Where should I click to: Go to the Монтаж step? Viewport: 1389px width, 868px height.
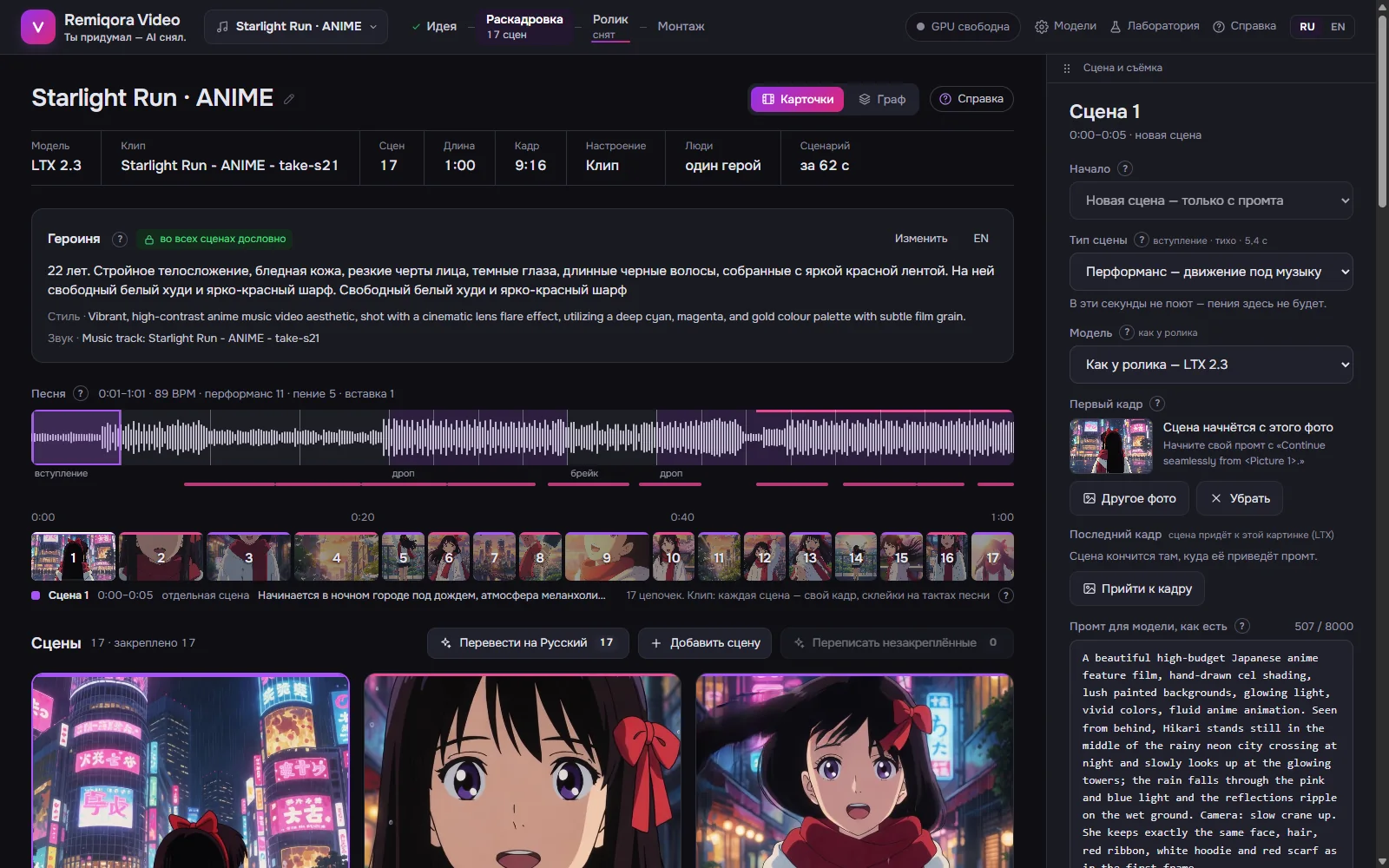tap(681, 27)
